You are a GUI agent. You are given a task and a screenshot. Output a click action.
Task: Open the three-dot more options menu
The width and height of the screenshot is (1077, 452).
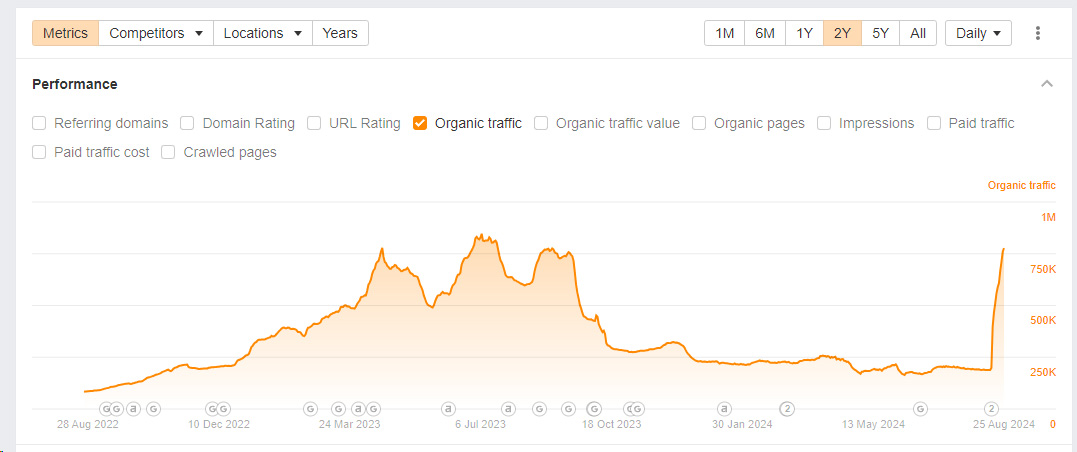click(x=1037, y=33)
